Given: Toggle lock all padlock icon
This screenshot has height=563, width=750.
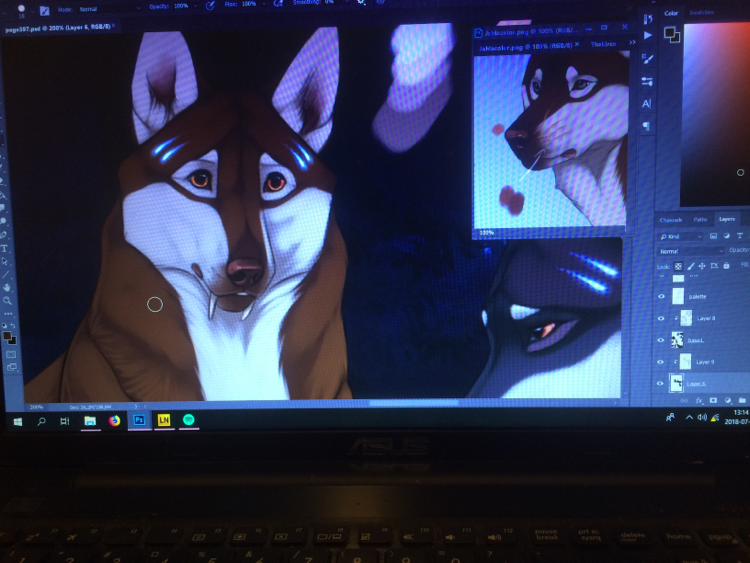Looking at the screenshot, I should 726,265.
